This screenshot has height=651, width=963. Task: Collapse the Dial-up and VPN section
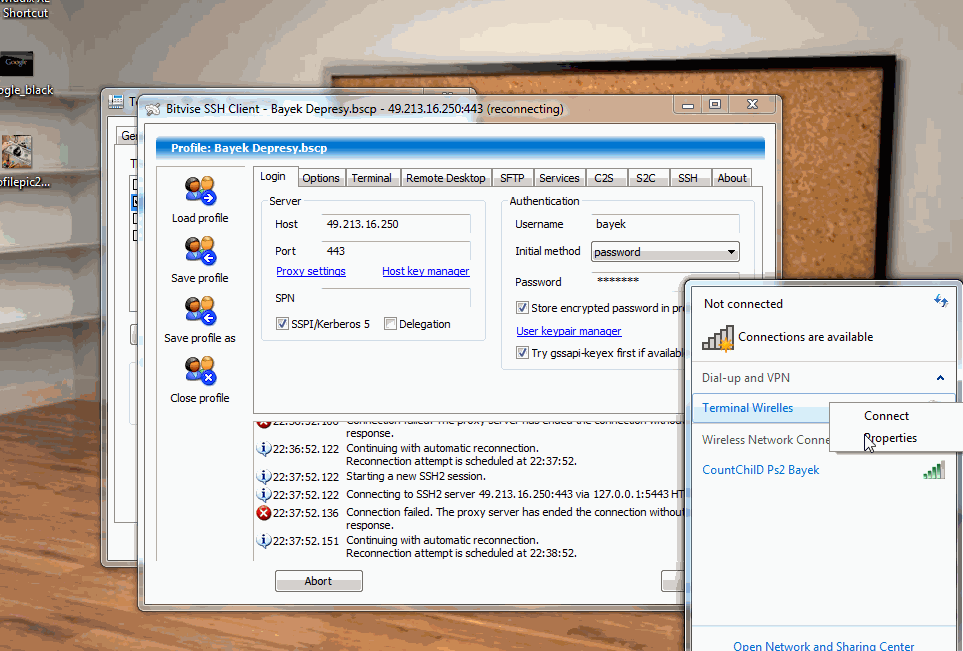point(940,378)
